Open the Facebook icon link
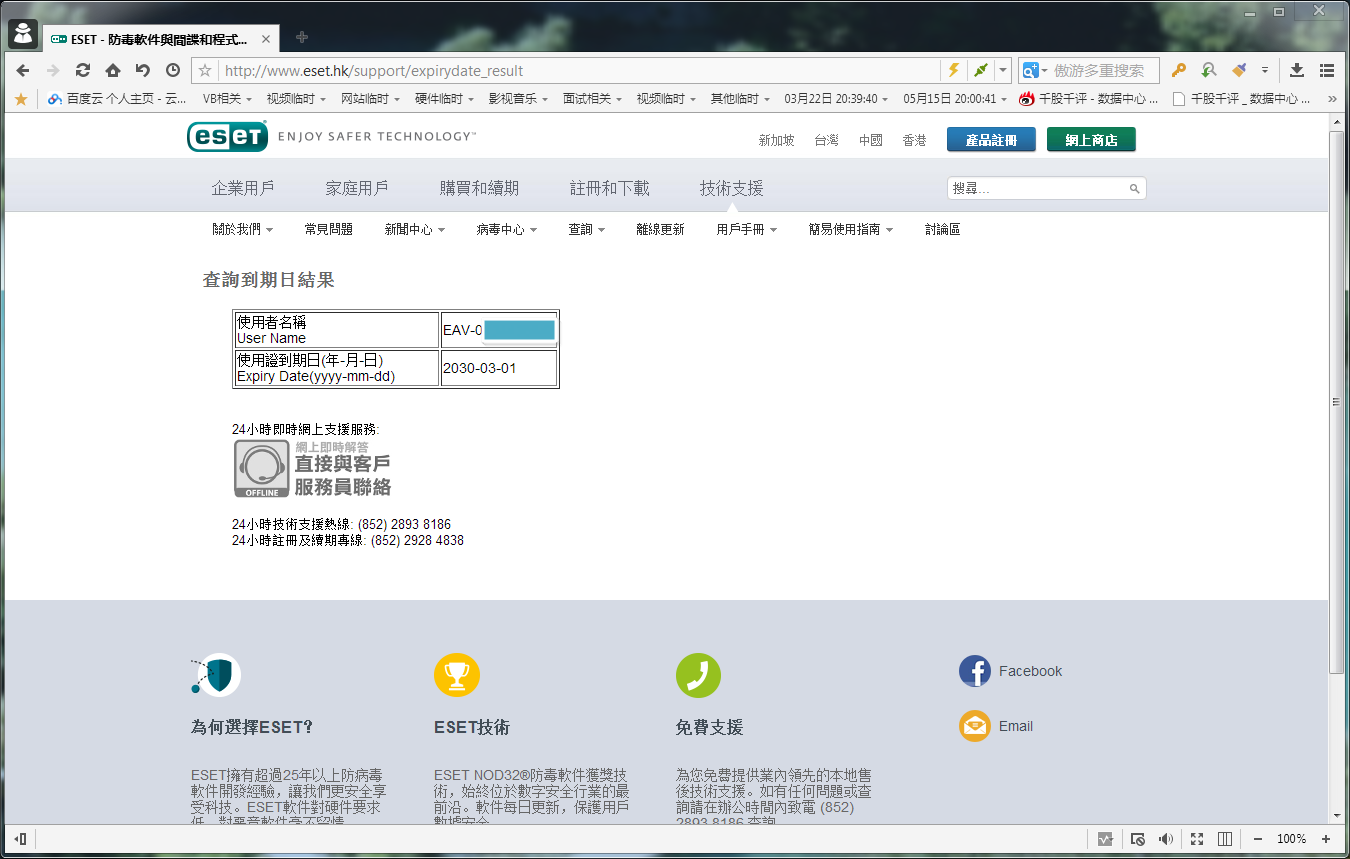This screenshot has height=859, width=1350. point(974,671)
